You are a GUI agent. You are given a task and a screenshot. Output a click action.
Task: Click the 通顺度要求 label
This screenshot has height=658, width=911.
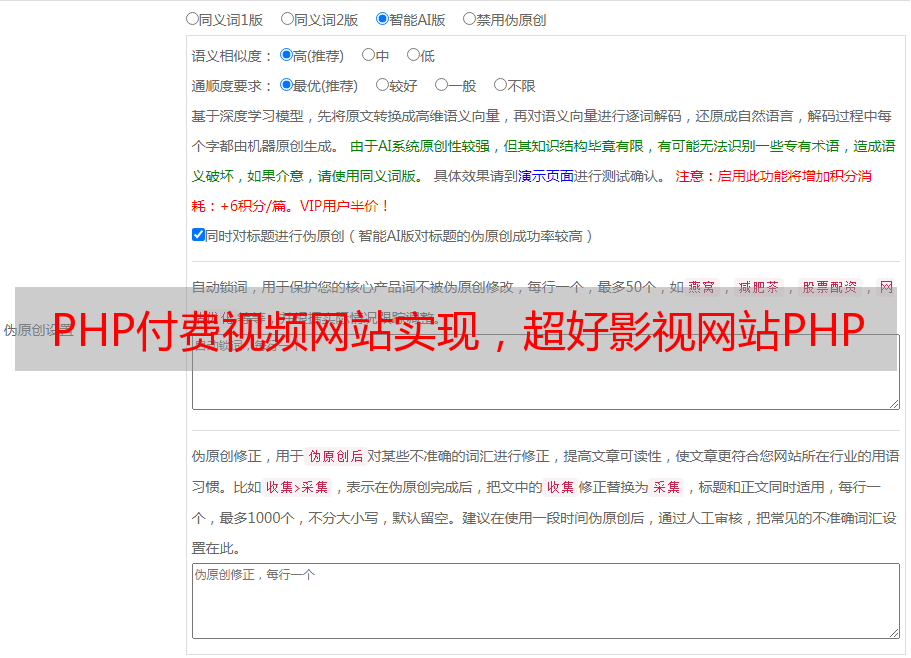point(231,86)
